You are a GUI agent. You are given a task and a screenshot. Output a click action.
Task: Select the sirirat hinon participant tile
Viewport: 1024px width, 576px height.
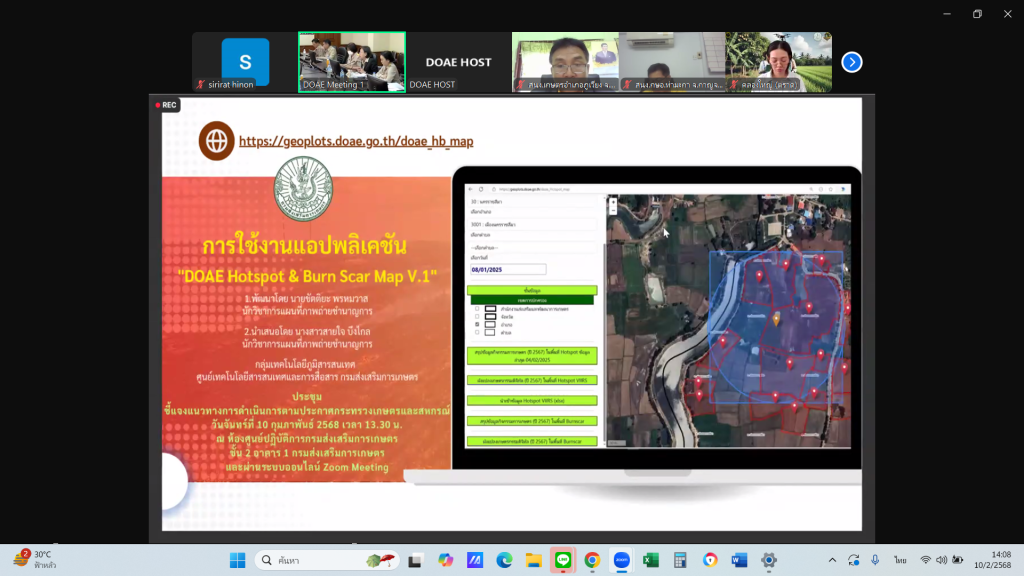[245, 62]
